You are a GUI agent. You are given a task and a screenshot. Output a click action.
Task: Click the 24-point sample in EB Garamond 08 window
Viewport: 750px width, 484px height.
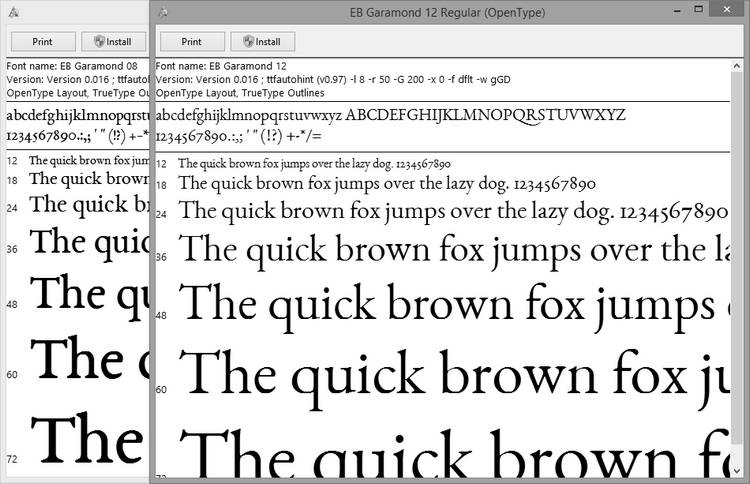click(89, 205)
